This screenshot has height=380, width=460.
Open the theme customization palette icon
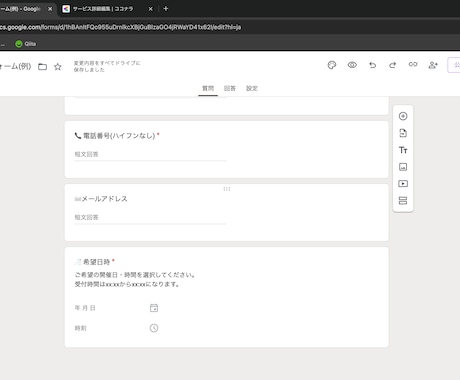332,65
